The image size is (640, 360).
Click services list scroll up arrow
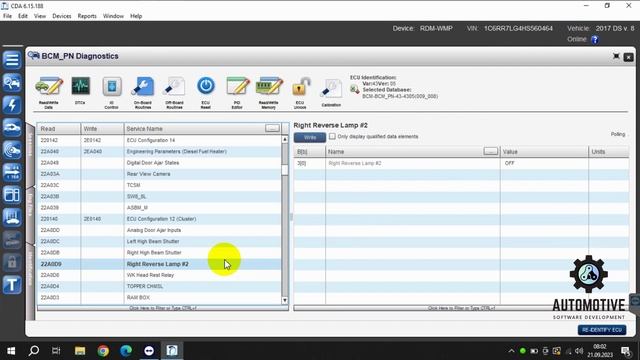[284, 139]
